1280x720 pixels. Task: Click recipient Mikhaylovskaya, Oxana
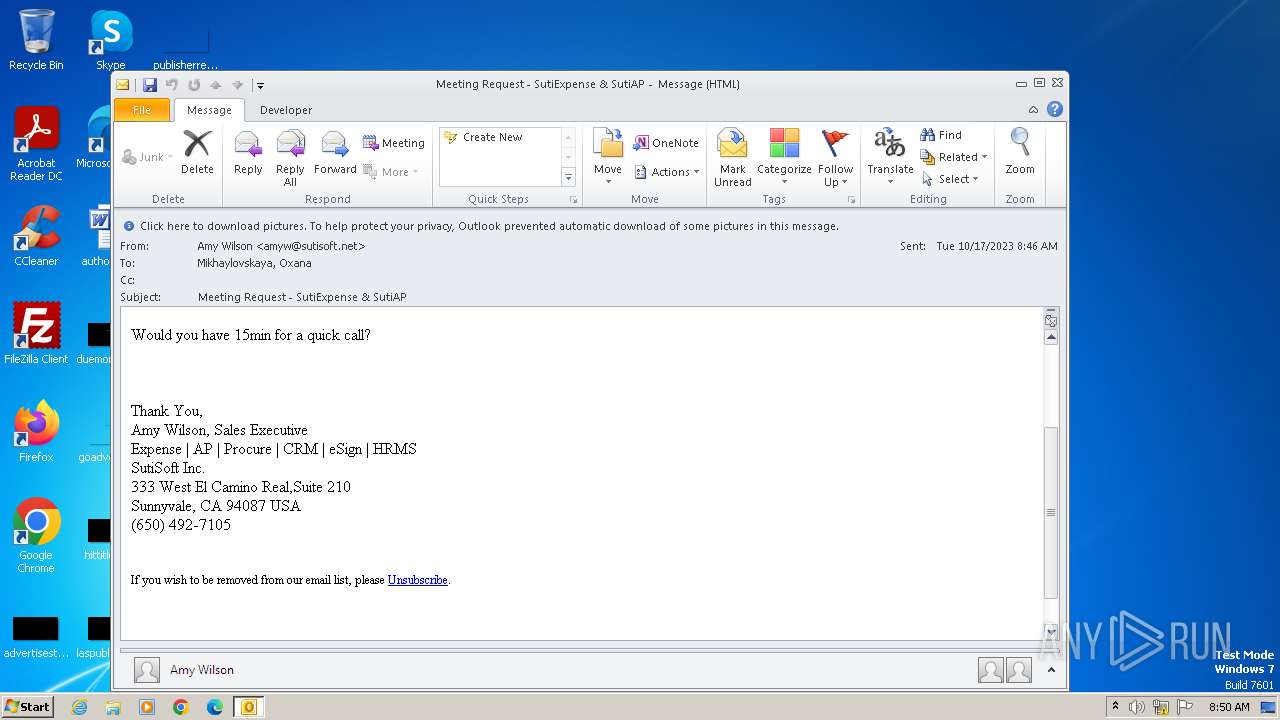pos(254,263)
